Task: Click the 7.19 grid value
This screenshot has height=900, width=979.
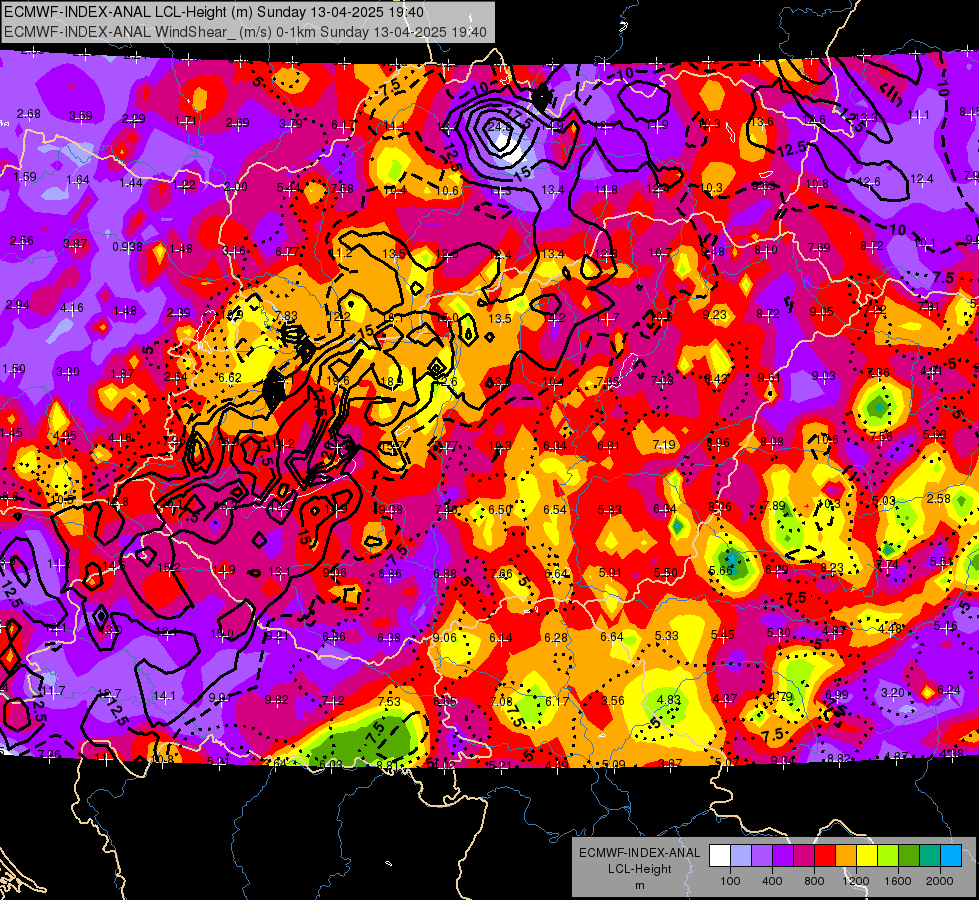Action: click(664, 445)
